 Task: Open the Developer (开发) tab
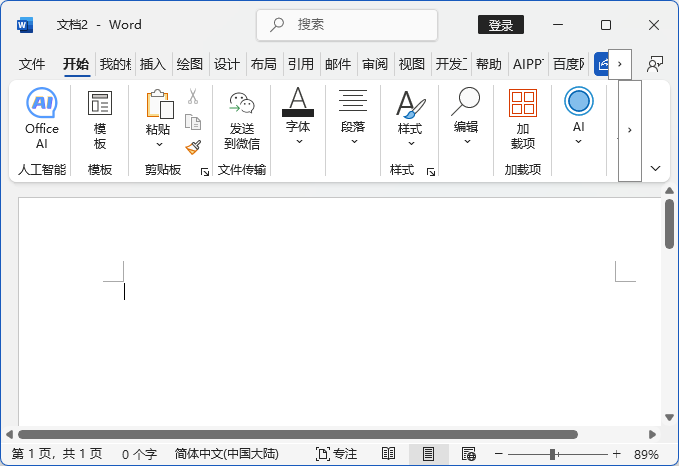(451, 64)
